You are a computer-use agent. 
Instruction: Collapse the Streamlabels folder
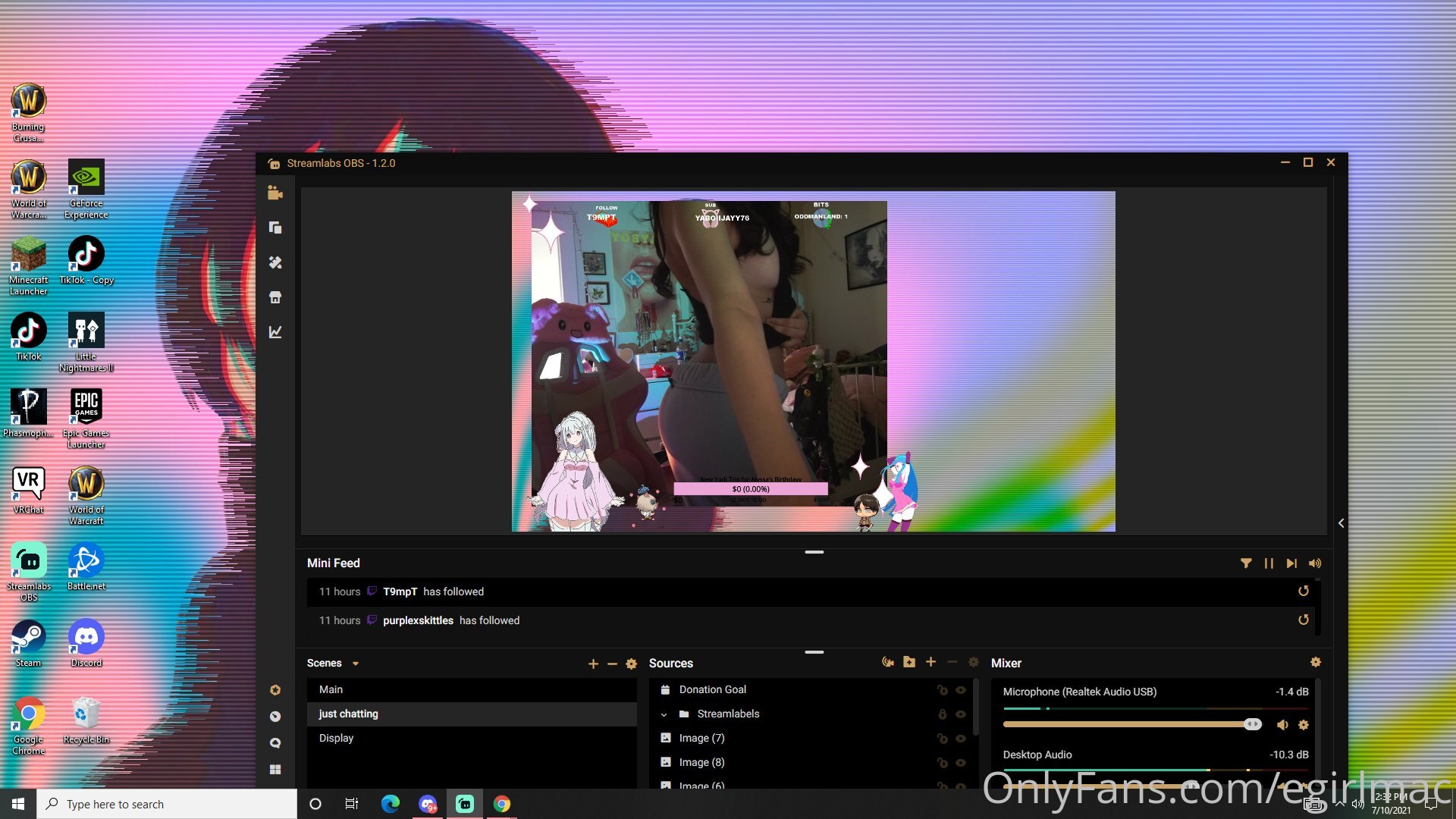pos(664,714)
